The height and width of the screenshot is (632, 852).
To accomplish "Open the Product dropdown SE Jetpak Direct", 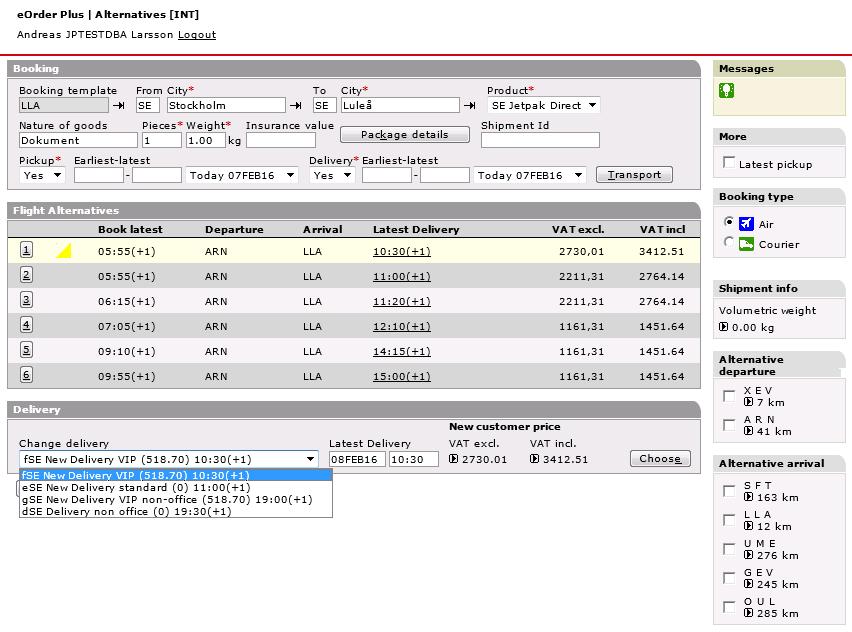I will [543, 105].
